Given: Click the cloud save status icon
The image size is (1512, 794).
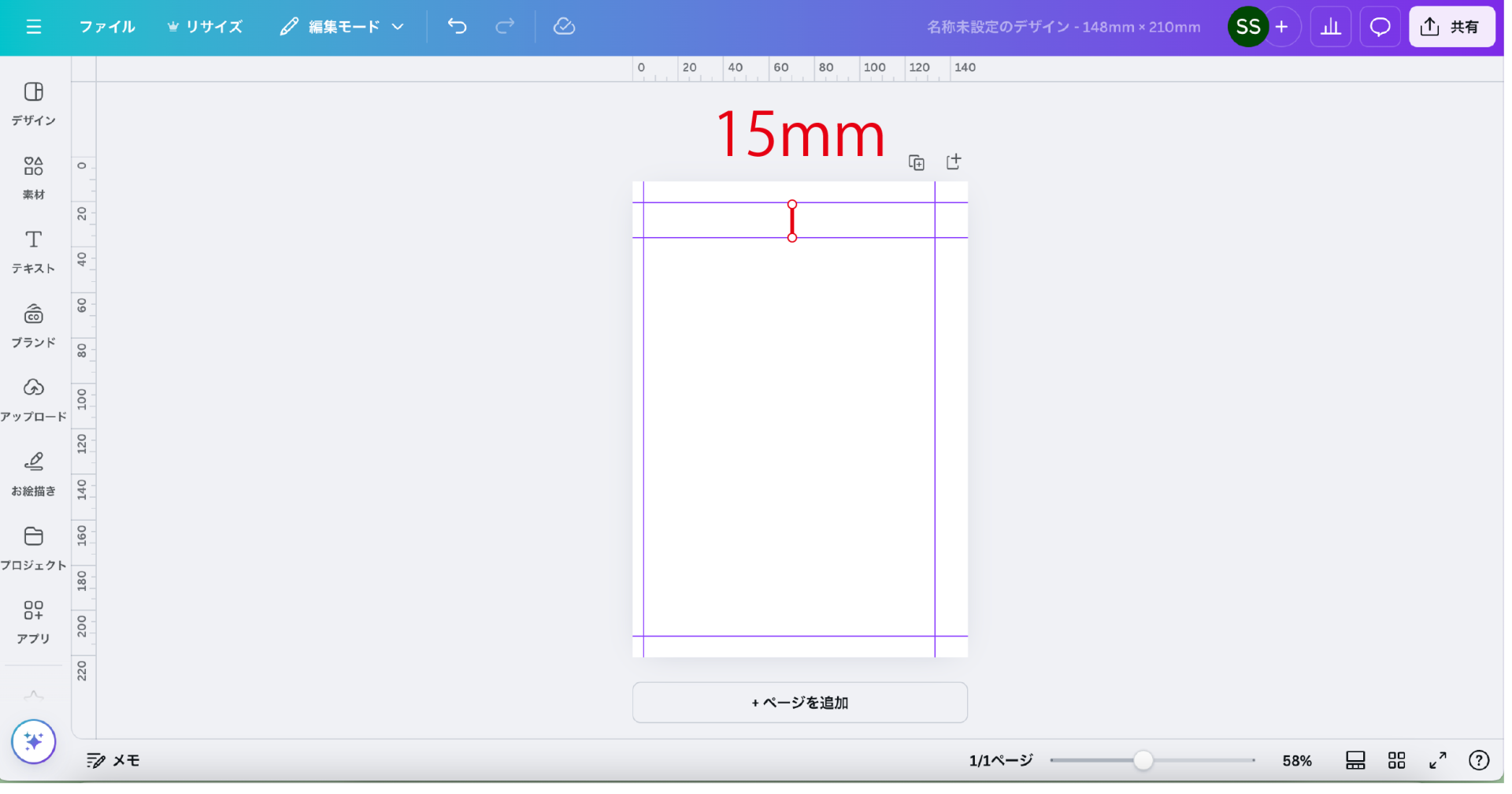Looking at the screenshot, I should click(564, 27).
